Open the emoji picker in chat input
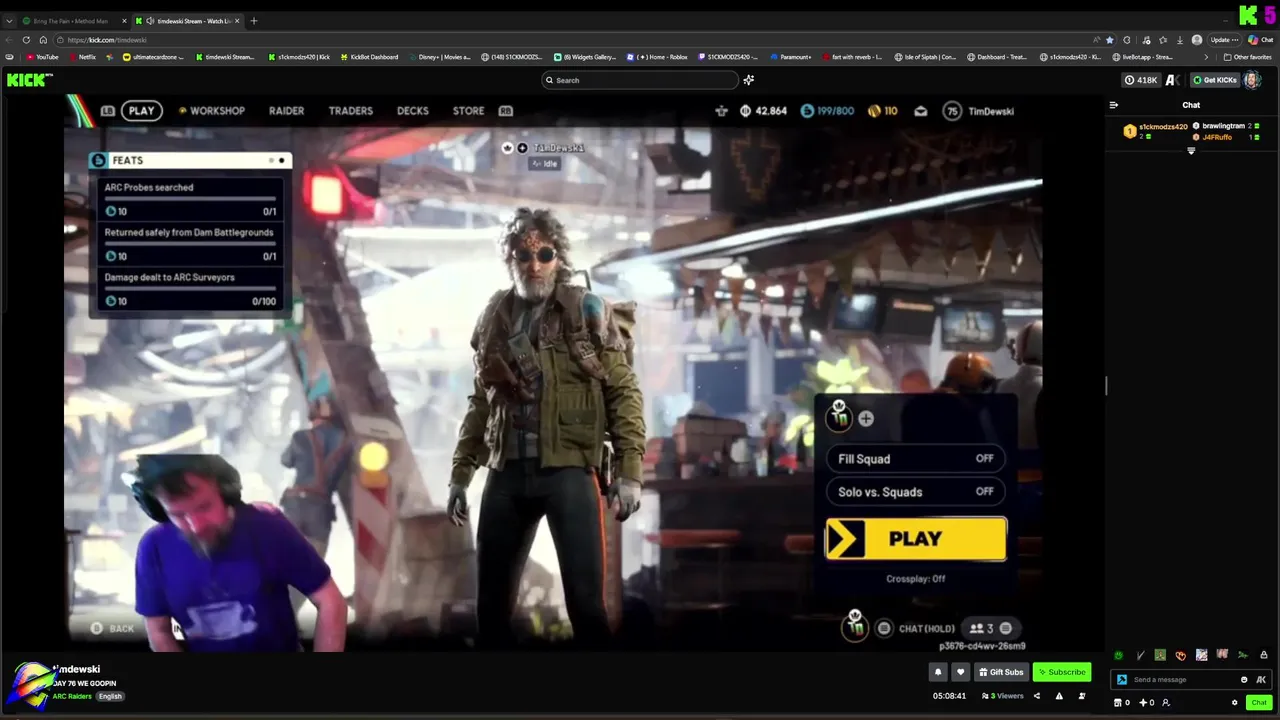This screenshot has height=720, width=1280. click(1244, 680)
